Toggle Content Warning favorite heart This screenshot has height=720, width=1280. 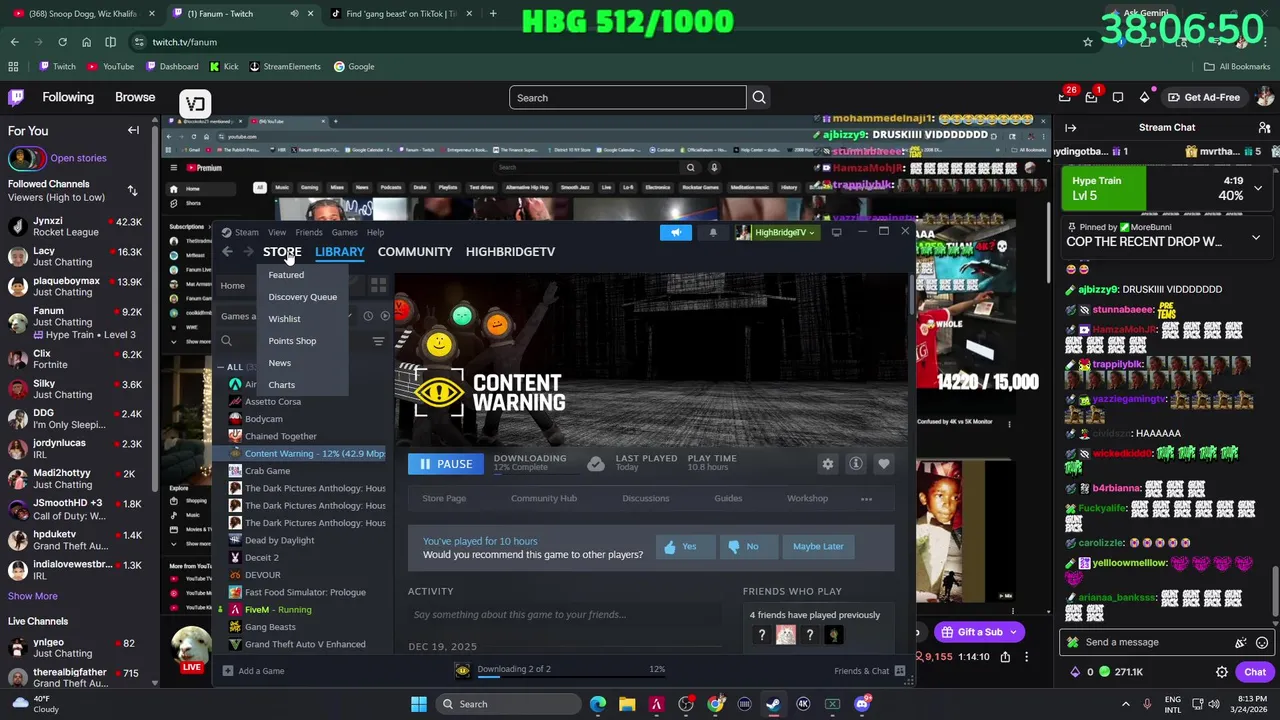(x=884, y=464)
